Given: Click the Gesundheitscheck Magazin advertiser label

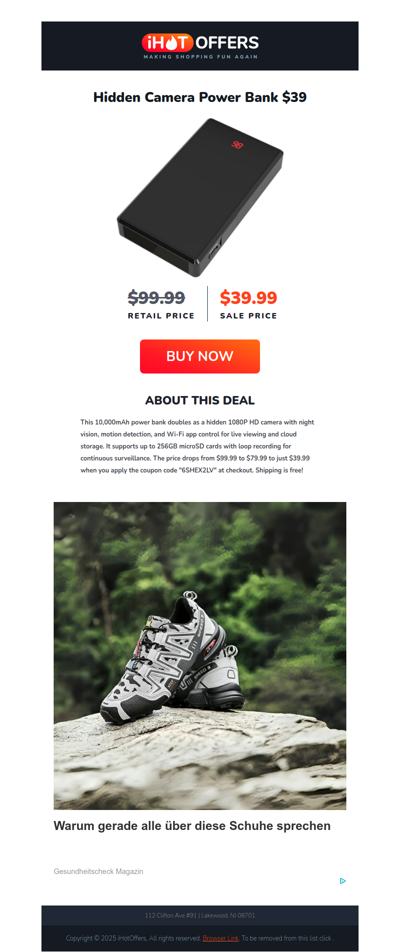Looking at the screenshot, I should click(98, 871).
